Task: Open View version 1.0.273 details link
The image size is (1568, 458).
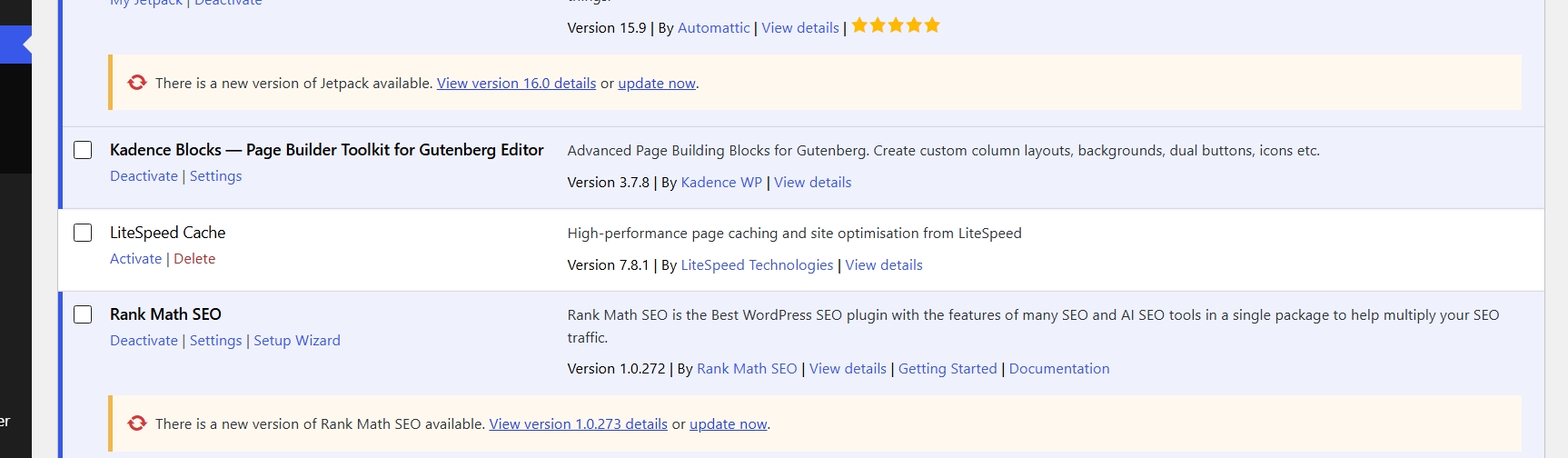Action: point(579,424)
